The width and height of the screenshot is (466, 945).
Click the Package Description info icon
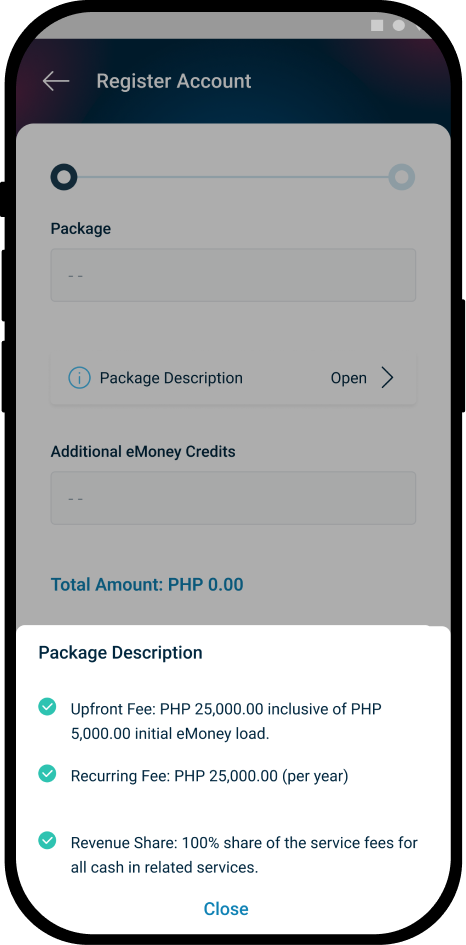tap(80, 378)
